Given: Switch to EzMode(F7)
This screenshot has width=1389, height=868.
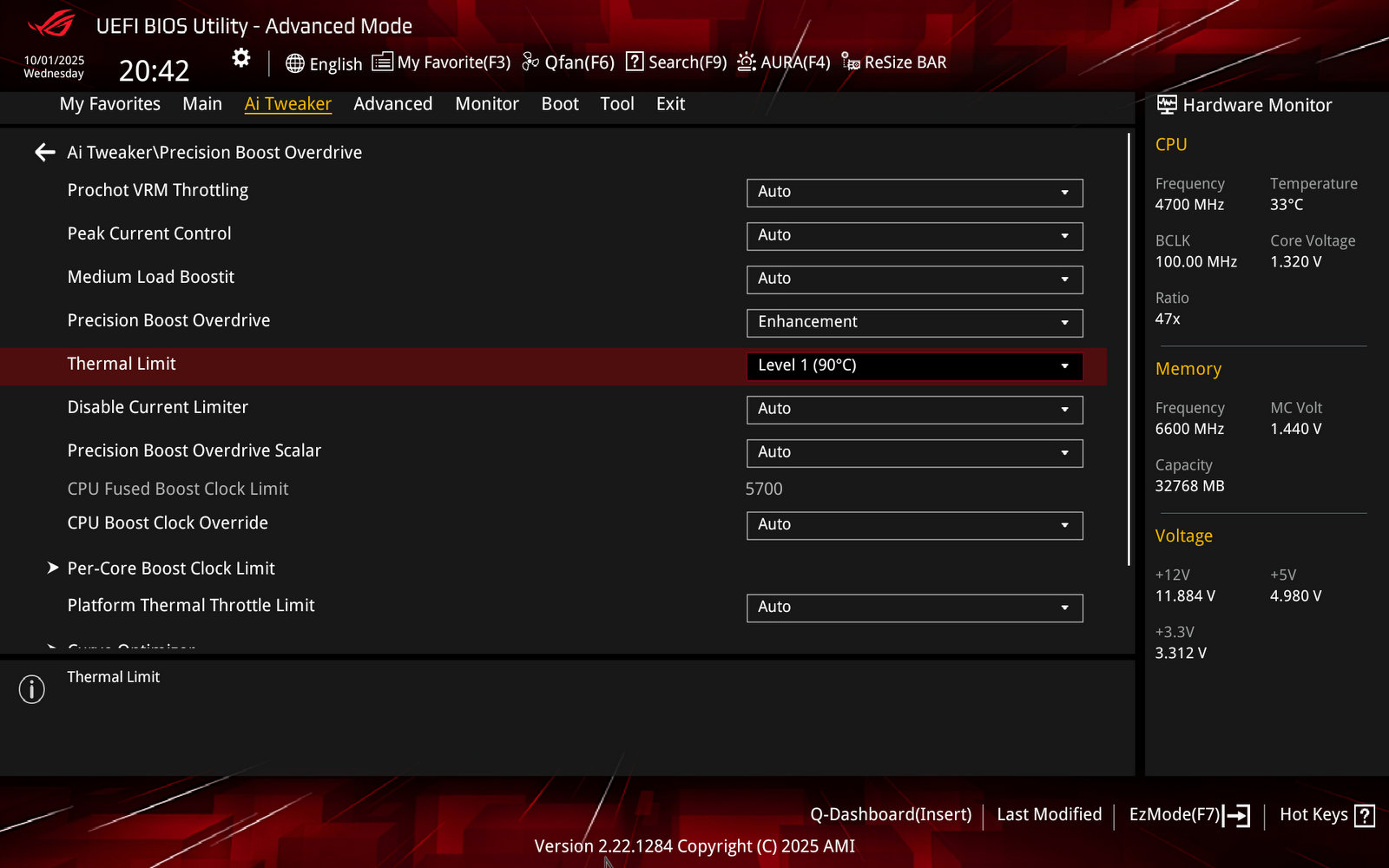Looking at the screenshot, I should (x=1188, y=815).
